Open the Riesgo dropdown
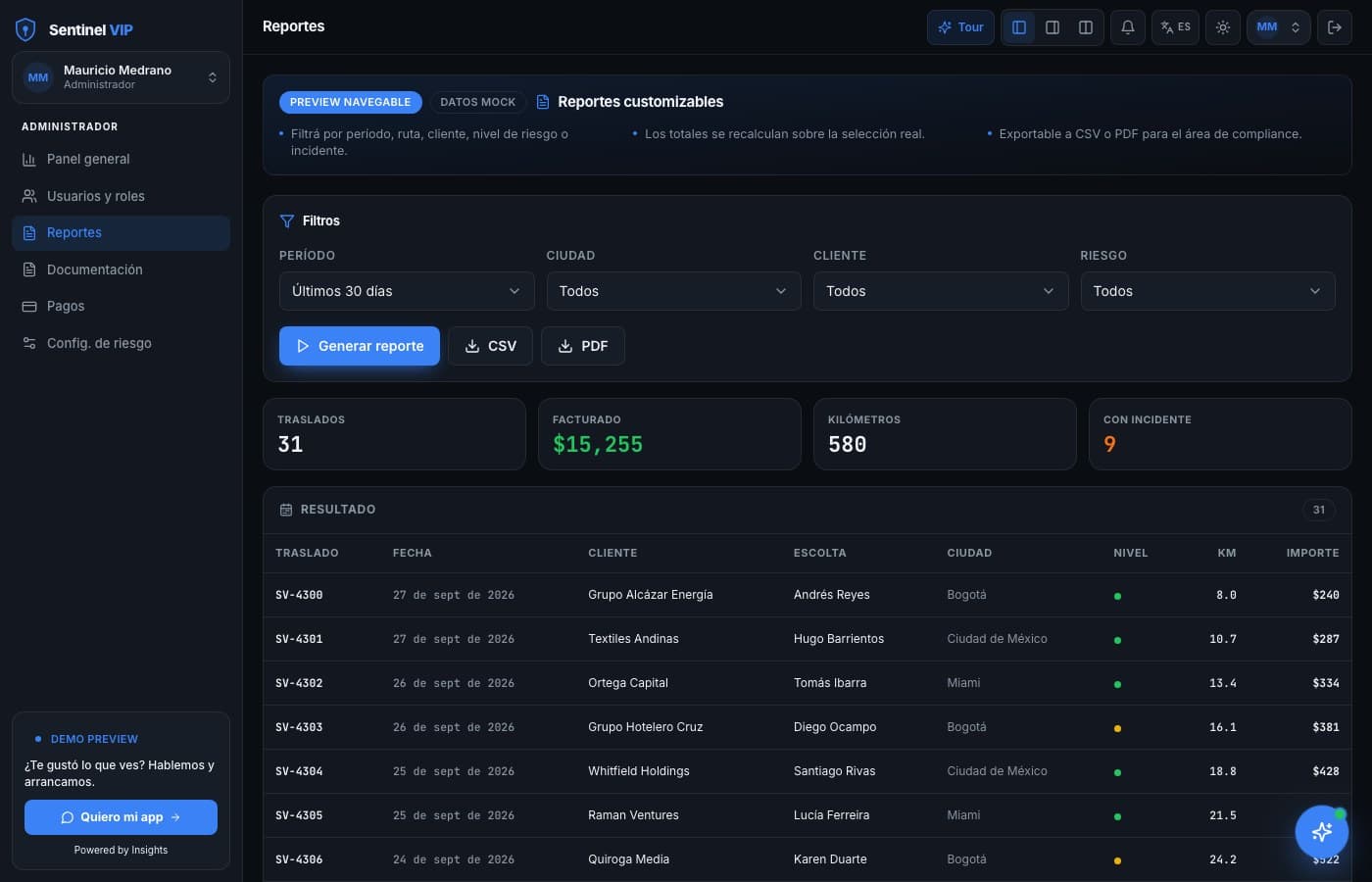Image resolution: width=1372 pixels, height=882 pixels. [x=1207, y=291]
